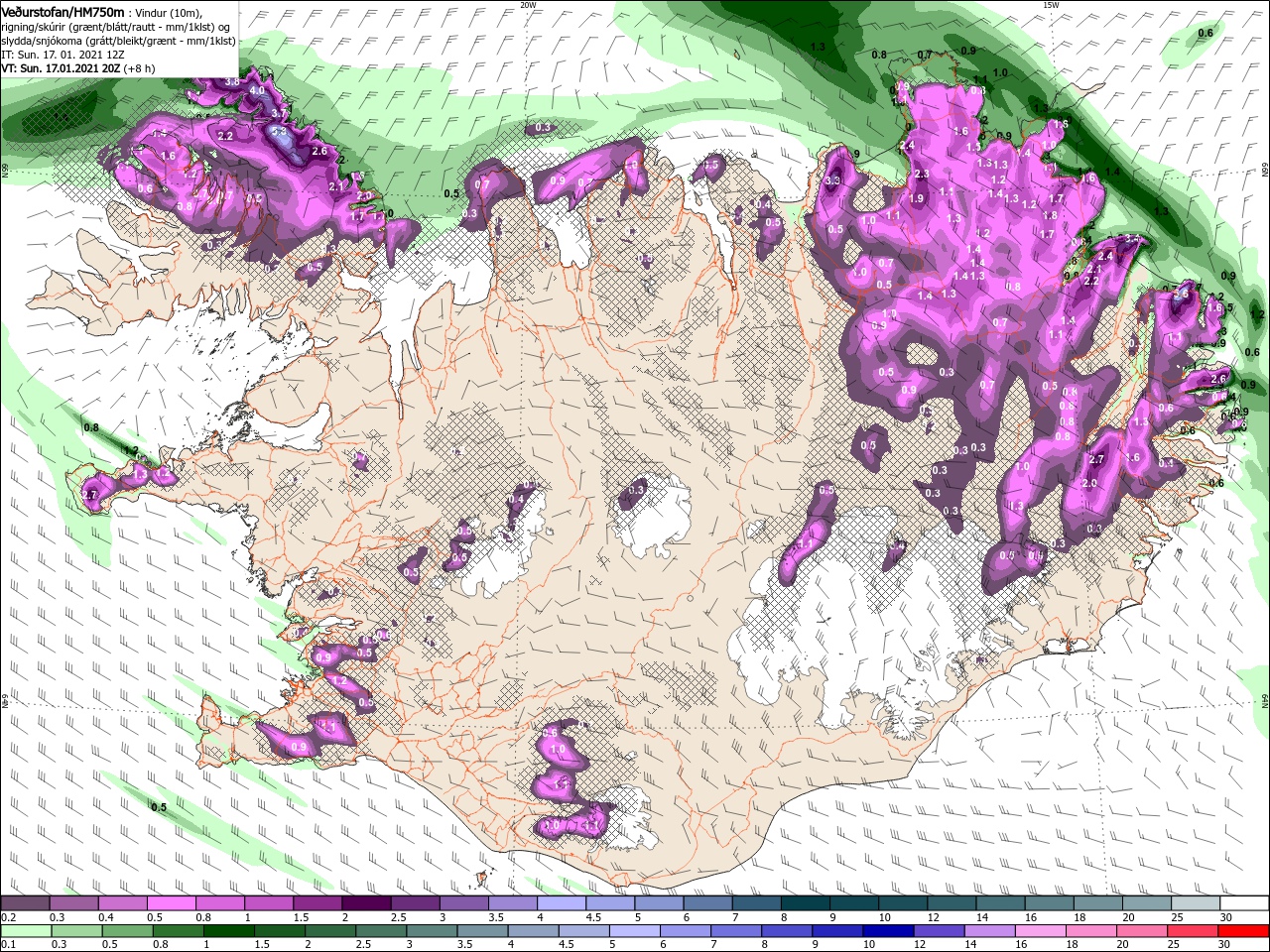Select the 2 dark green rain swatch

329,931
